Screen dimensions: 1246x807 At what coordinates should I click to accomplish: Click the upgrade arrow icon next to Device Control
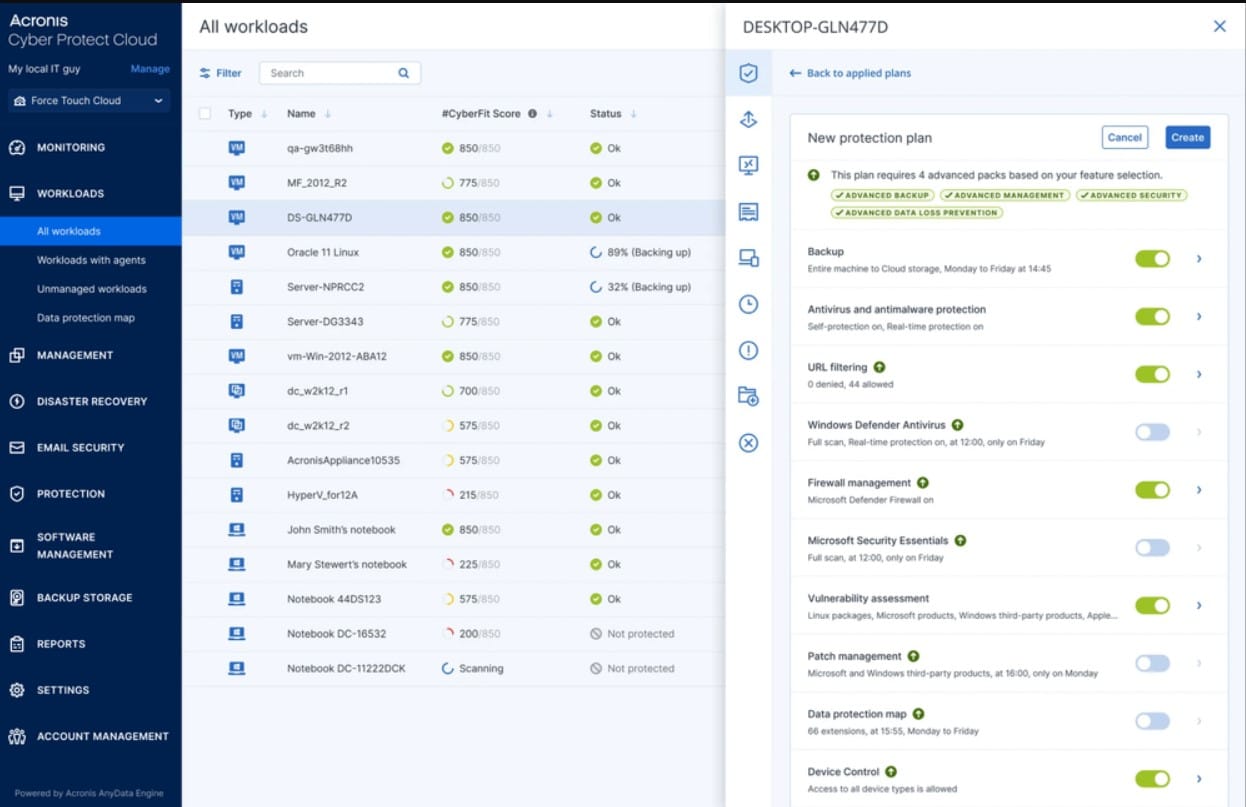[890, 772]
